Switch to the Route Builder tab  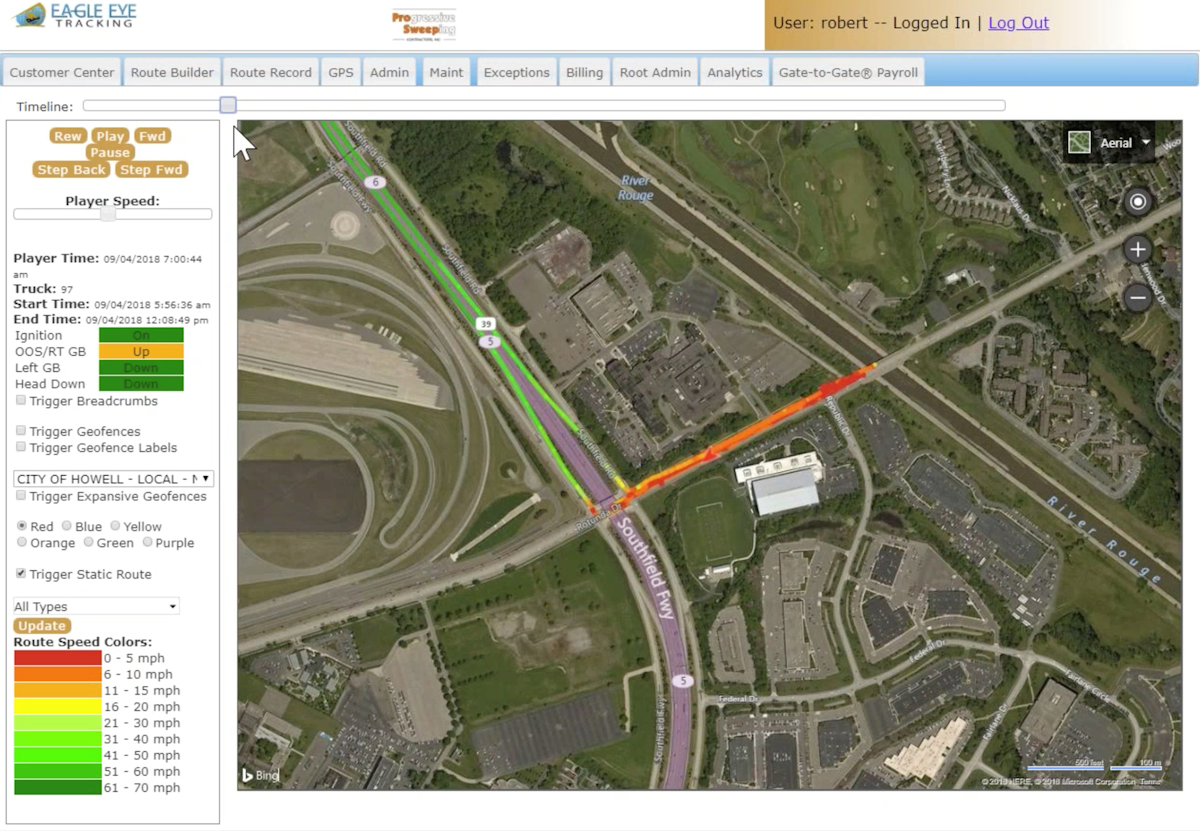171,71
